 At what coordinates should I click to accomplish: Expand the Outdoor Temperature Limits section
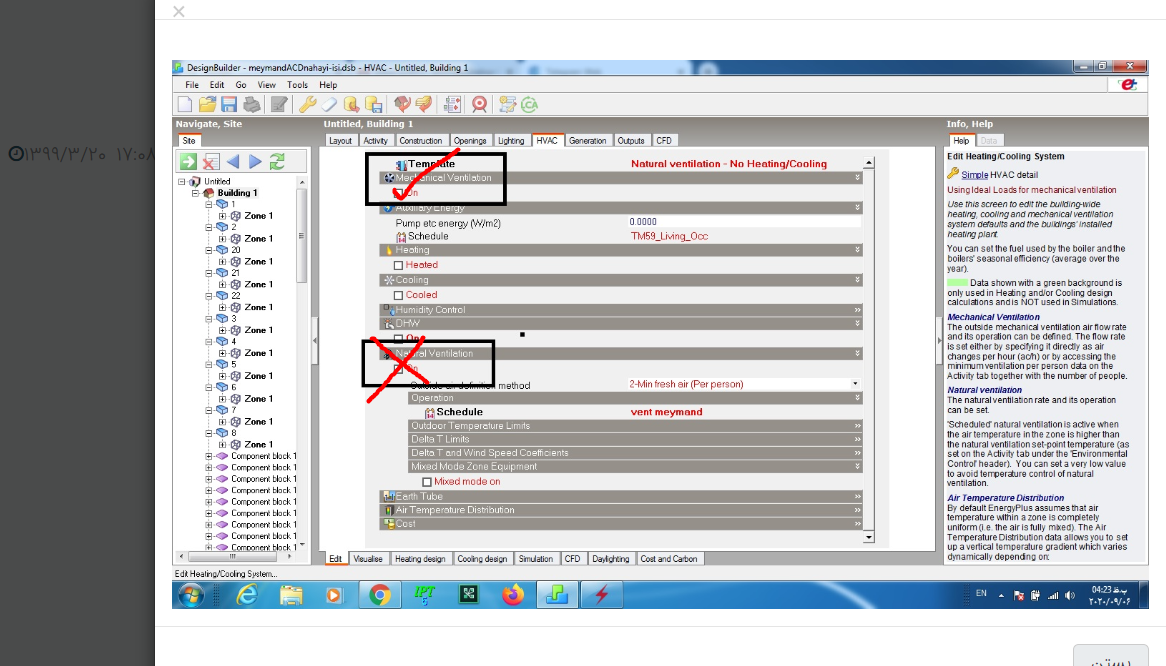pyautogui.click(x=636, y=426)
